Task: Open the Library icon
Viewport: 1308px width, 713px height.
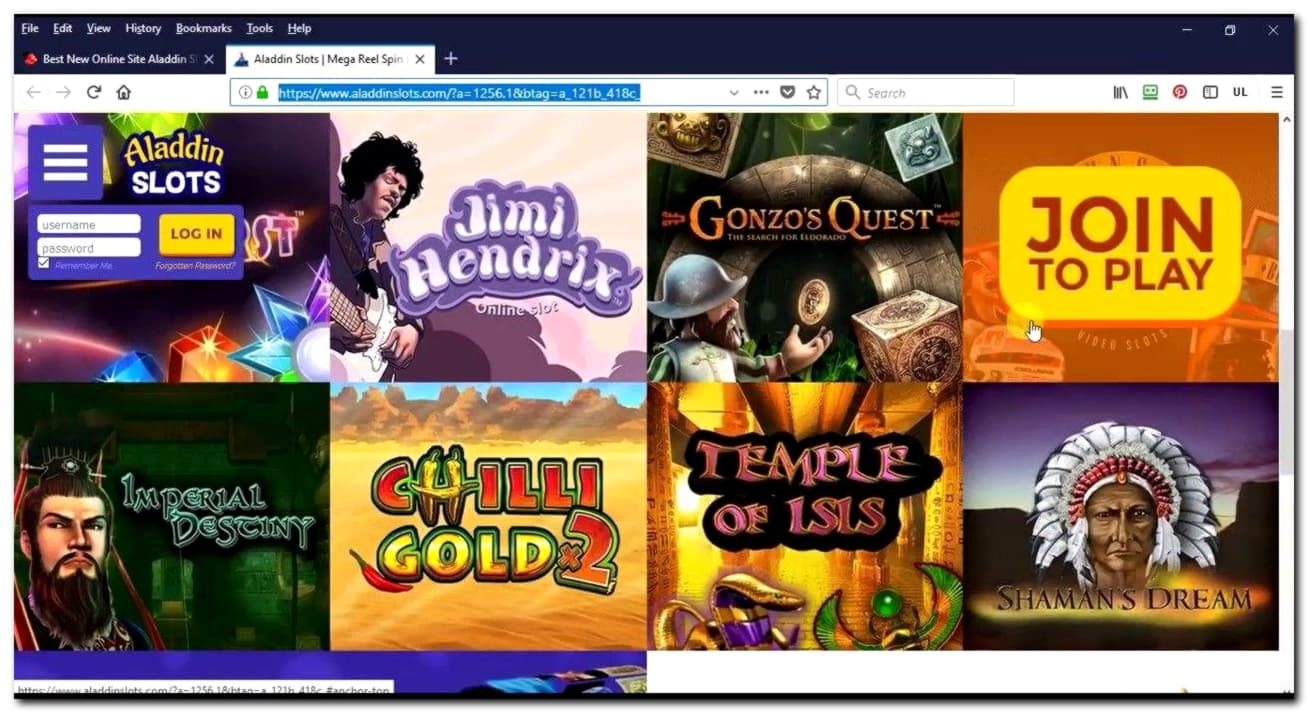Action: tap(1121, 92)
